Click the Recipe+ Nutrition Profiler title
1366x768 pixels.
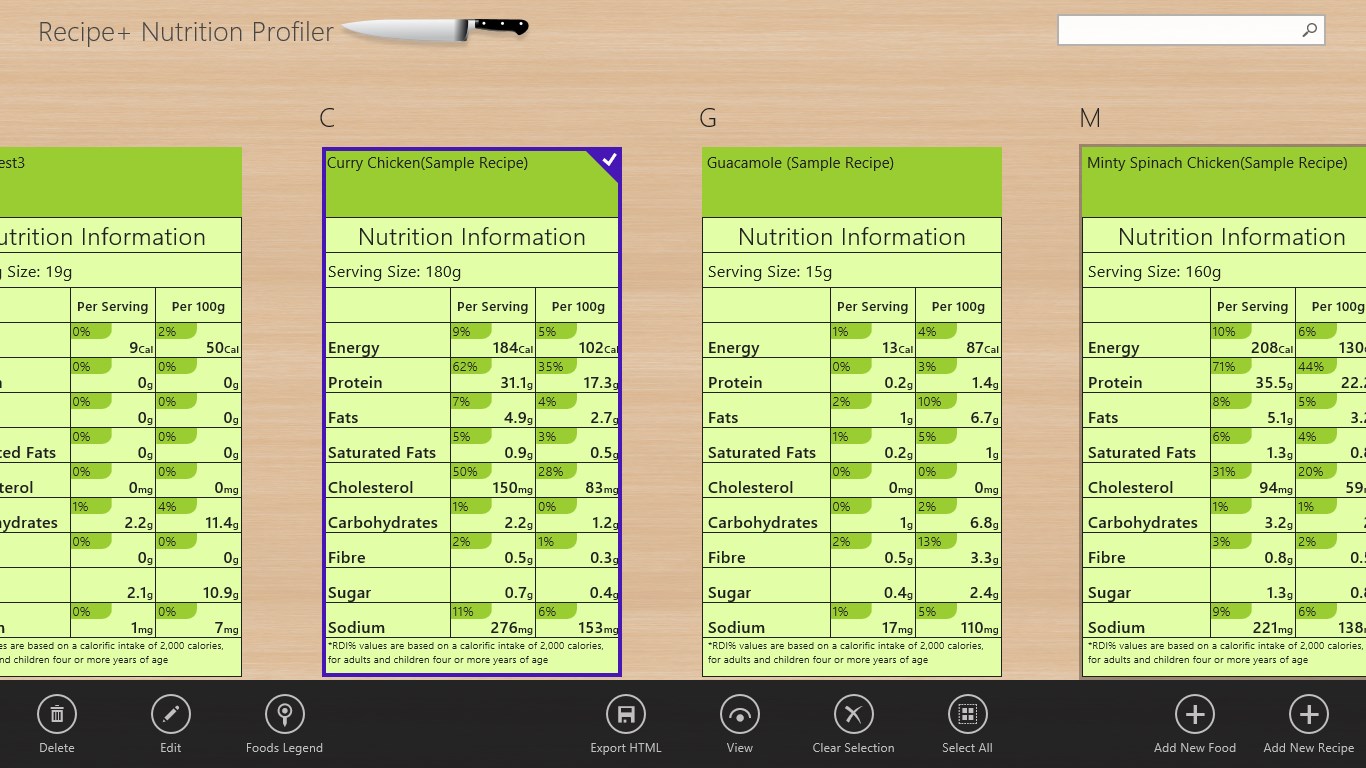pyautogui.click(x=186, y=32)
